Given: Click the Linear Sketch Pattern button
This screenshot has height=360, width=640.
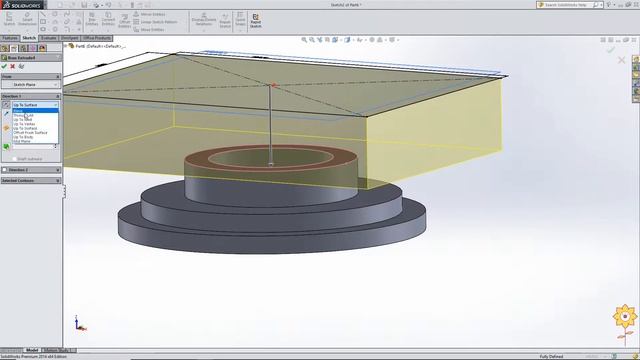Looking at the screenshot, I should 155,22.
